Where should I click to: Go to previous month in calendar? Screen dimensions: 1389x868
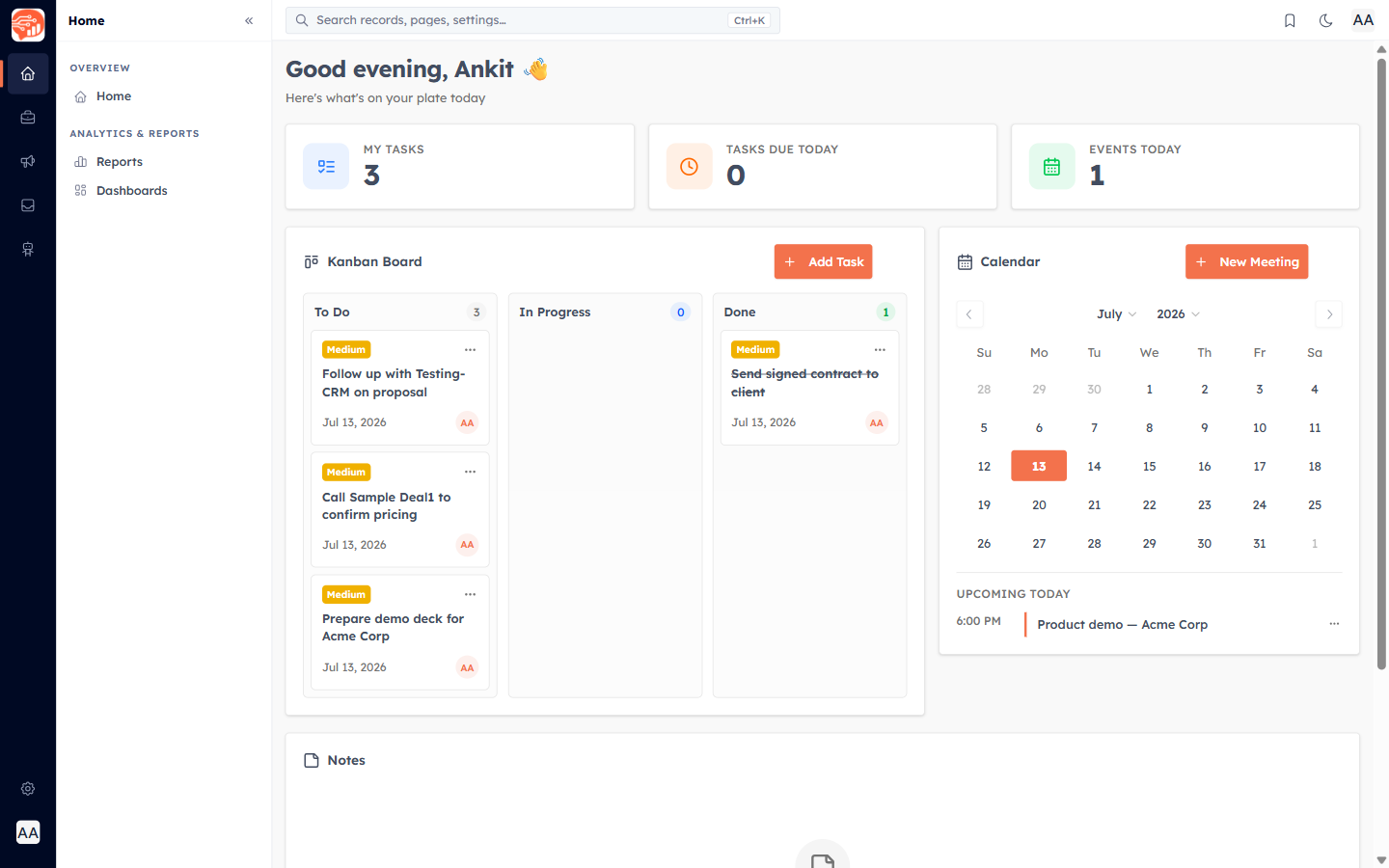tap(969, 314)
